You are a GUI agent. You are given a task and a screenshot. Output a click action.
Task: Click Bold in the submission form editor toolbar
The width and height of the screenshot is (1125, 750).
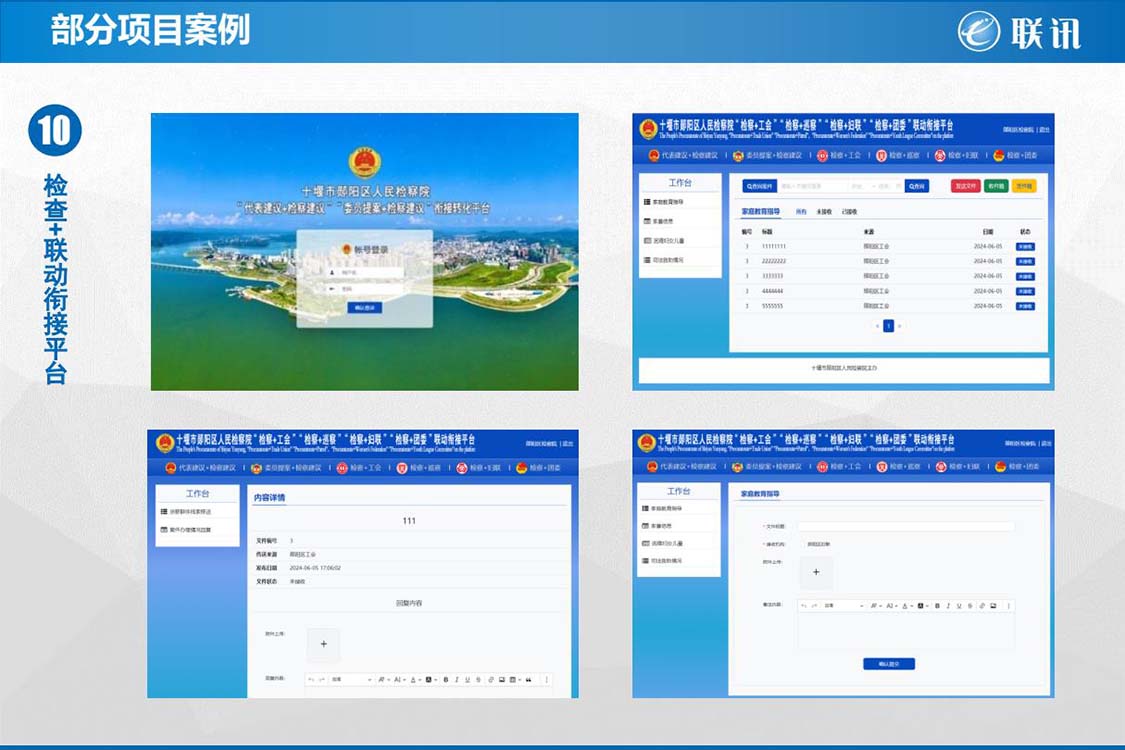pos(937,606)
